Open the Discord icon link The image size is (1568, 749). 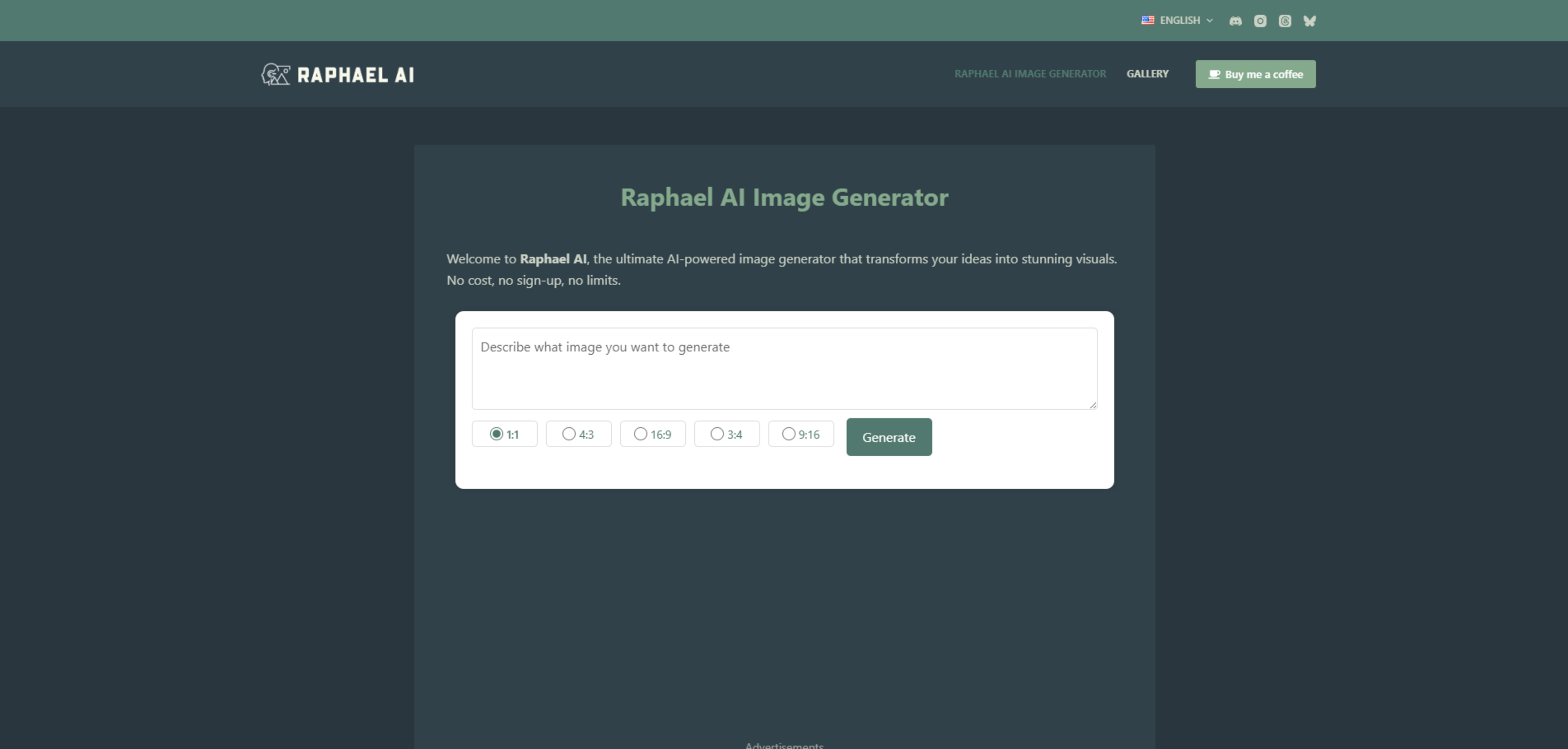point(1235,21)
